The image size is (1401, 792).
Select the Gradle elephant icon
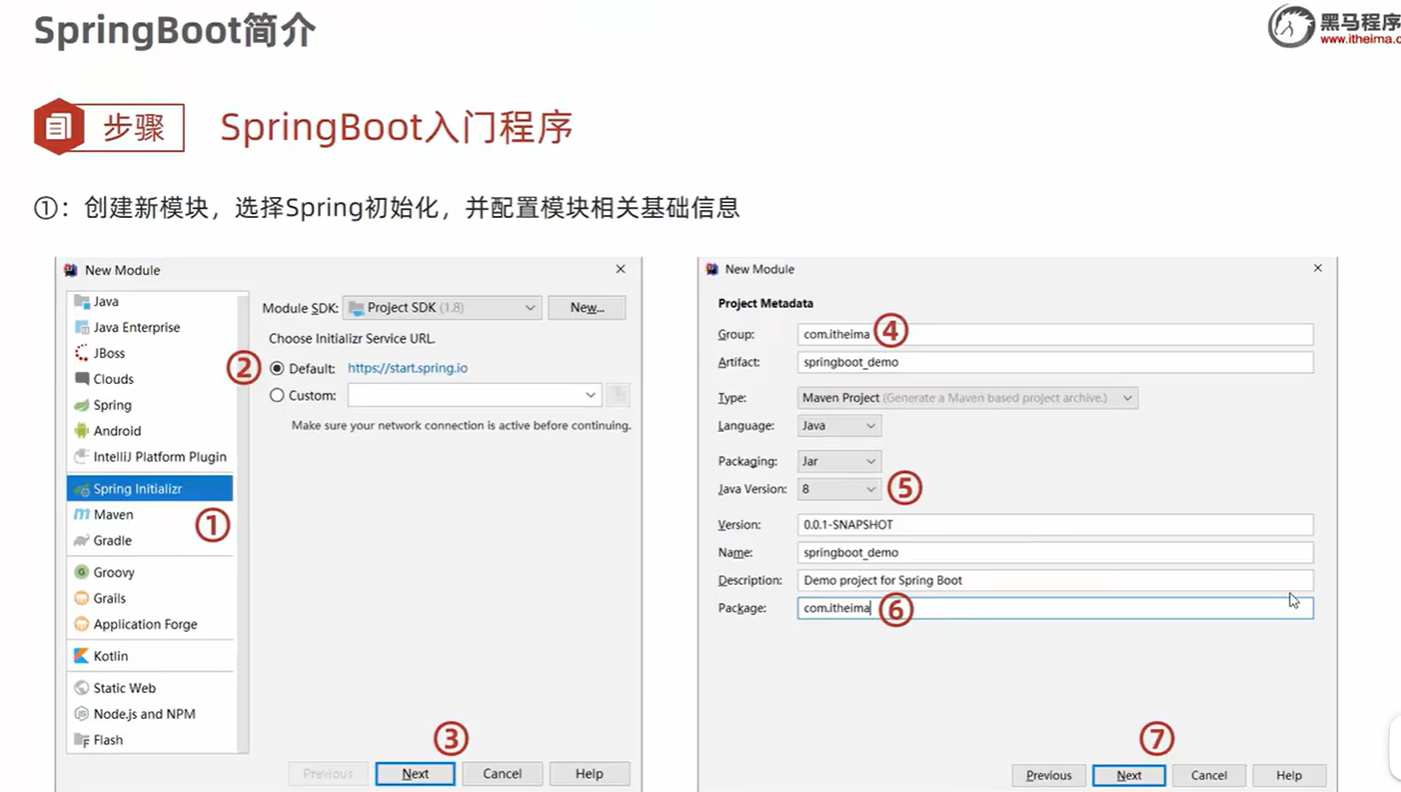(82, 540)
